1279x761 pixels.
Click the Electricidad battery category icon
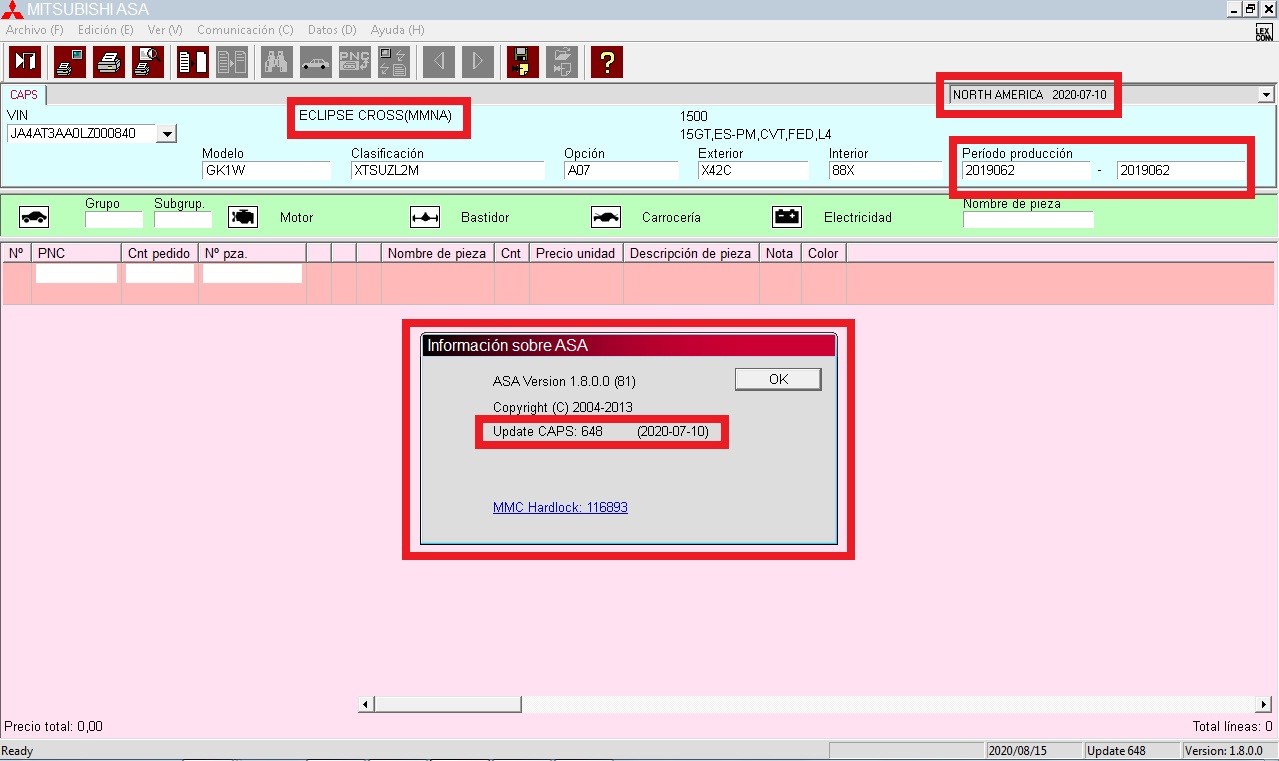(x=787, y=216)
